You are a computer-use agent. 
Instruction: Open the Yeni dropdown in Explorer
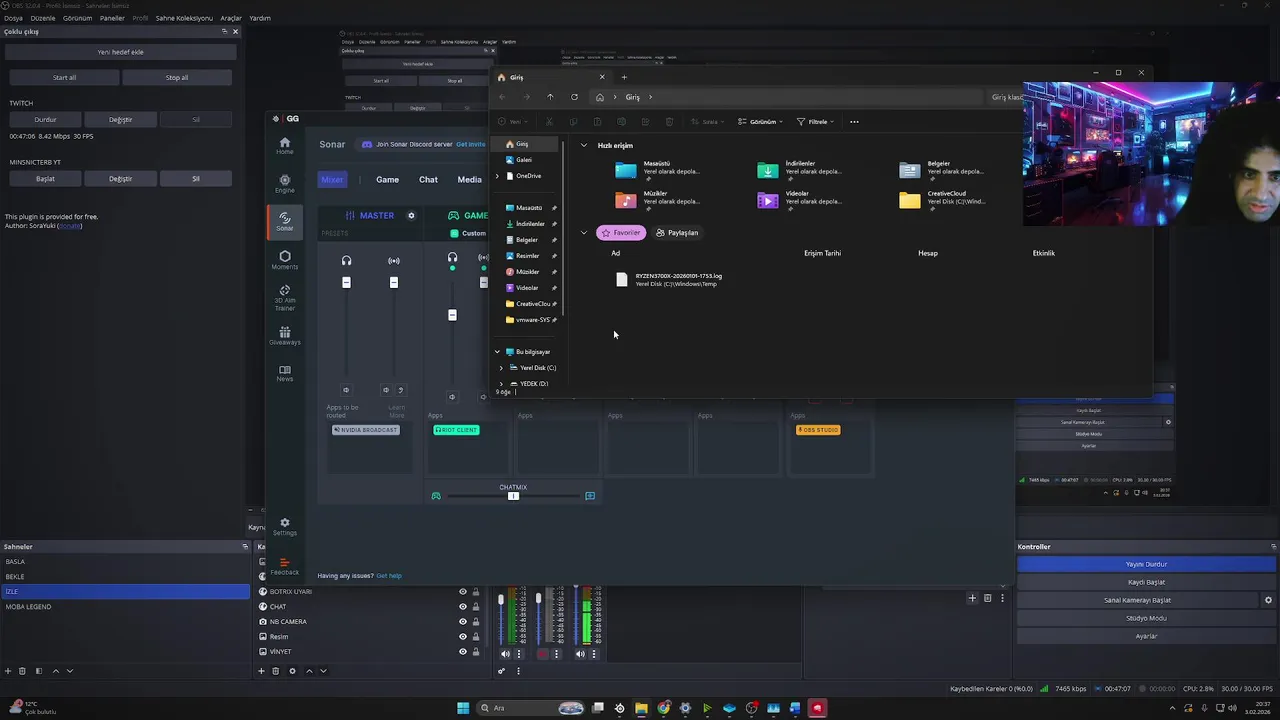pos(511,122)
